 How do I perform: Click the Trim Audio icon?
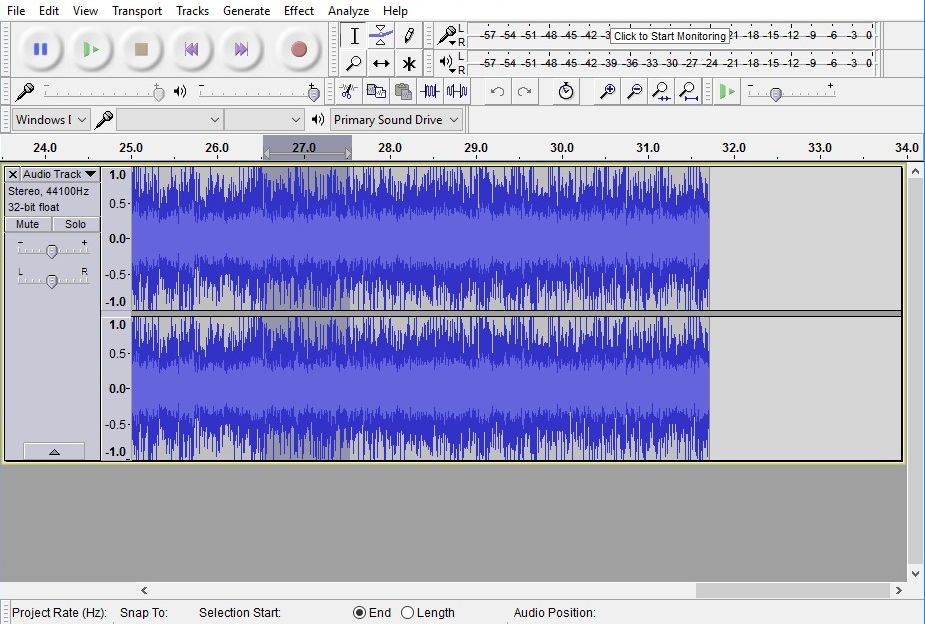point(430,92)
